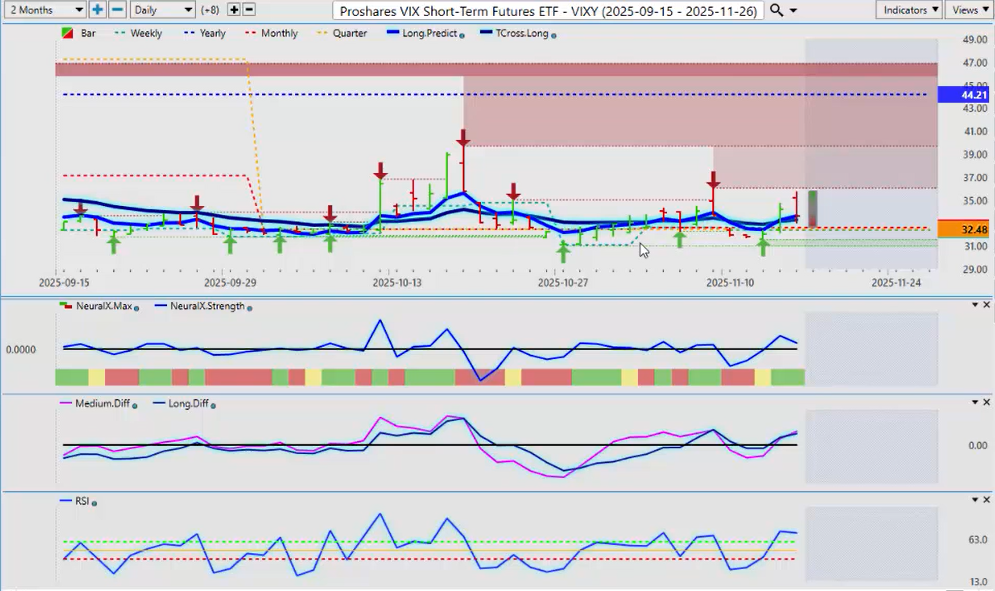
Task: Click the Bar chart type legend icon
Action: 68,33
